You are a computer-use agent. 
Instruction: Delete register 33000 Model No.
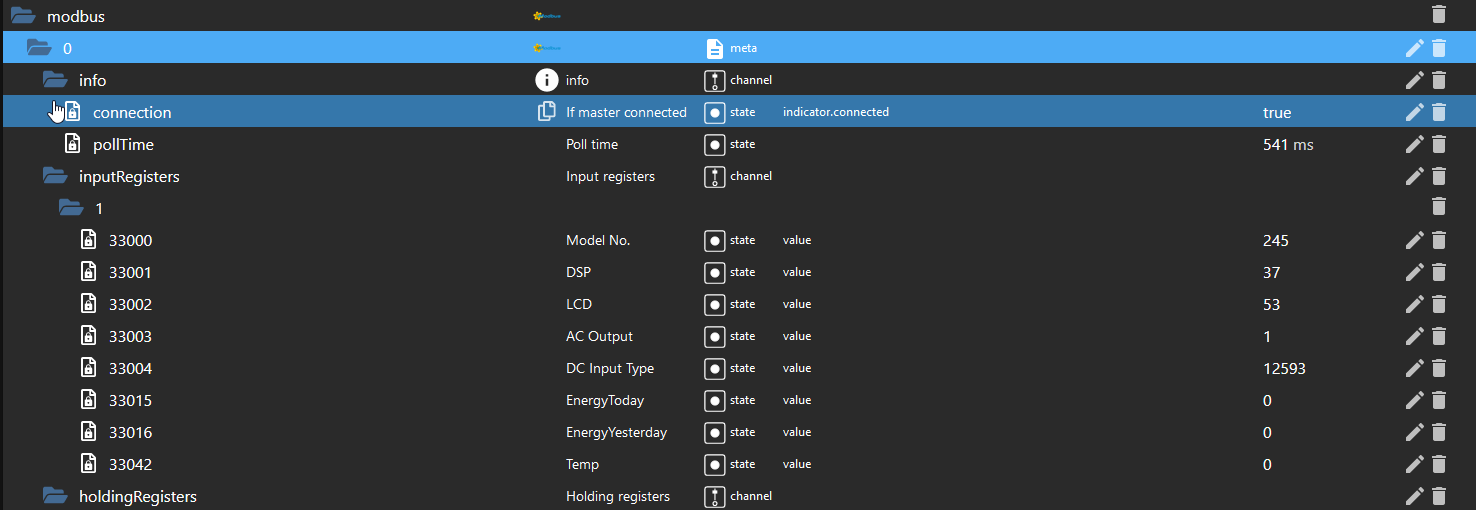1439,239
